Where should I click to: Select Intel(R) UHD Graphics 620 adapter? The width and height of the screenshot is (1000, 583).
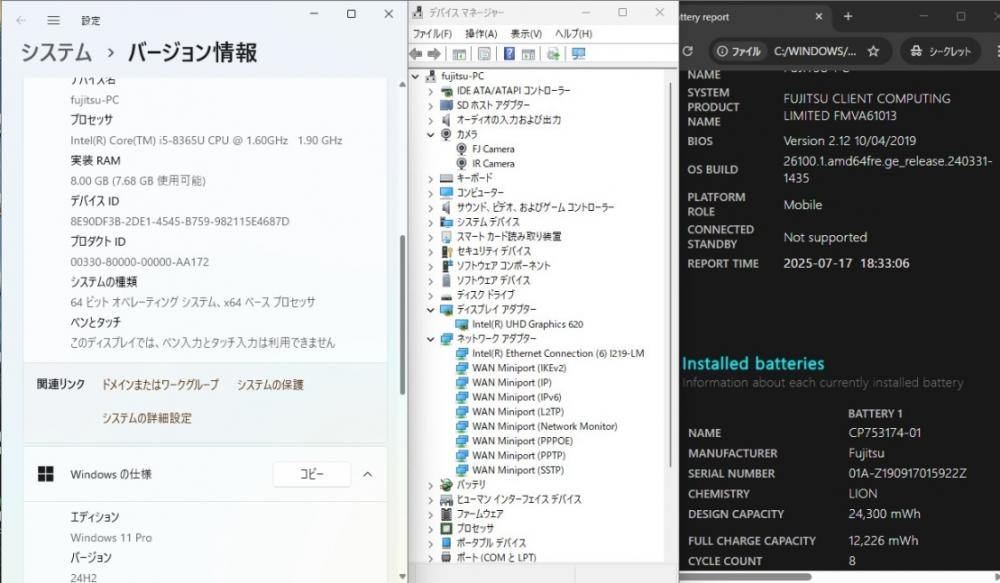point(527,324)
